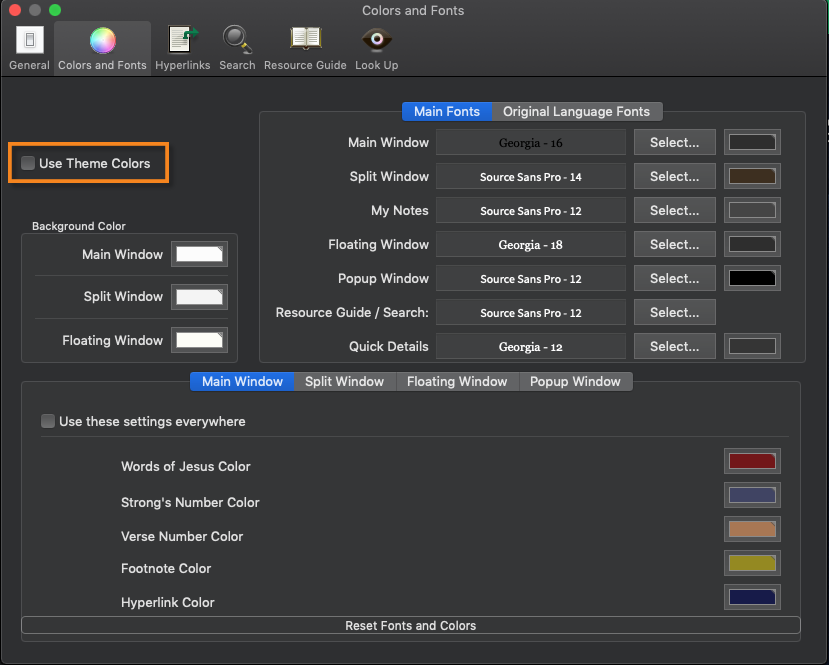Switch to Original Language Fonts tab

pyautogui.click(x=576, y=112)
